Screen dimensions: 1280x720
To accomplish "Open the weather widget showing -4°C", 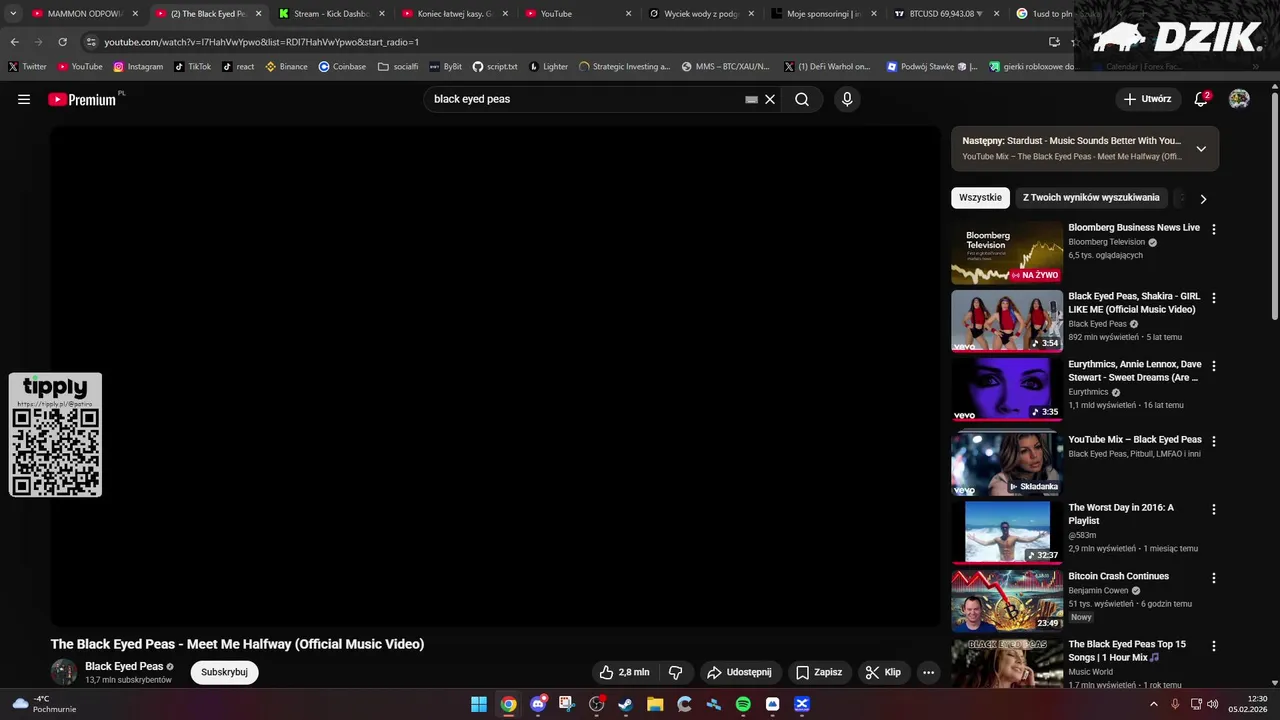I will [42, 704].
